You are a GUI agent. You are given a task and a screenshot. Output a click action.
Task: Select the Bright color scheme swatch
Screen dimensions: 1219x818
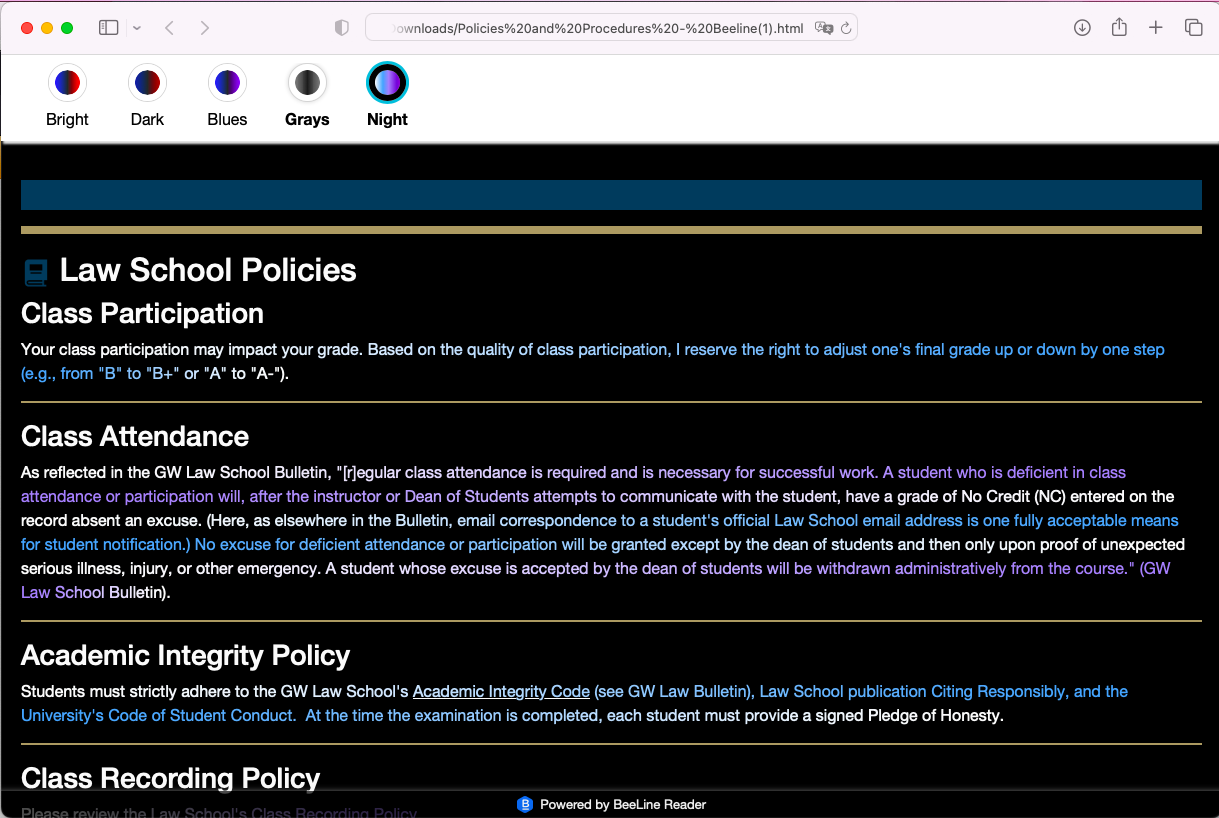point(68,82)
